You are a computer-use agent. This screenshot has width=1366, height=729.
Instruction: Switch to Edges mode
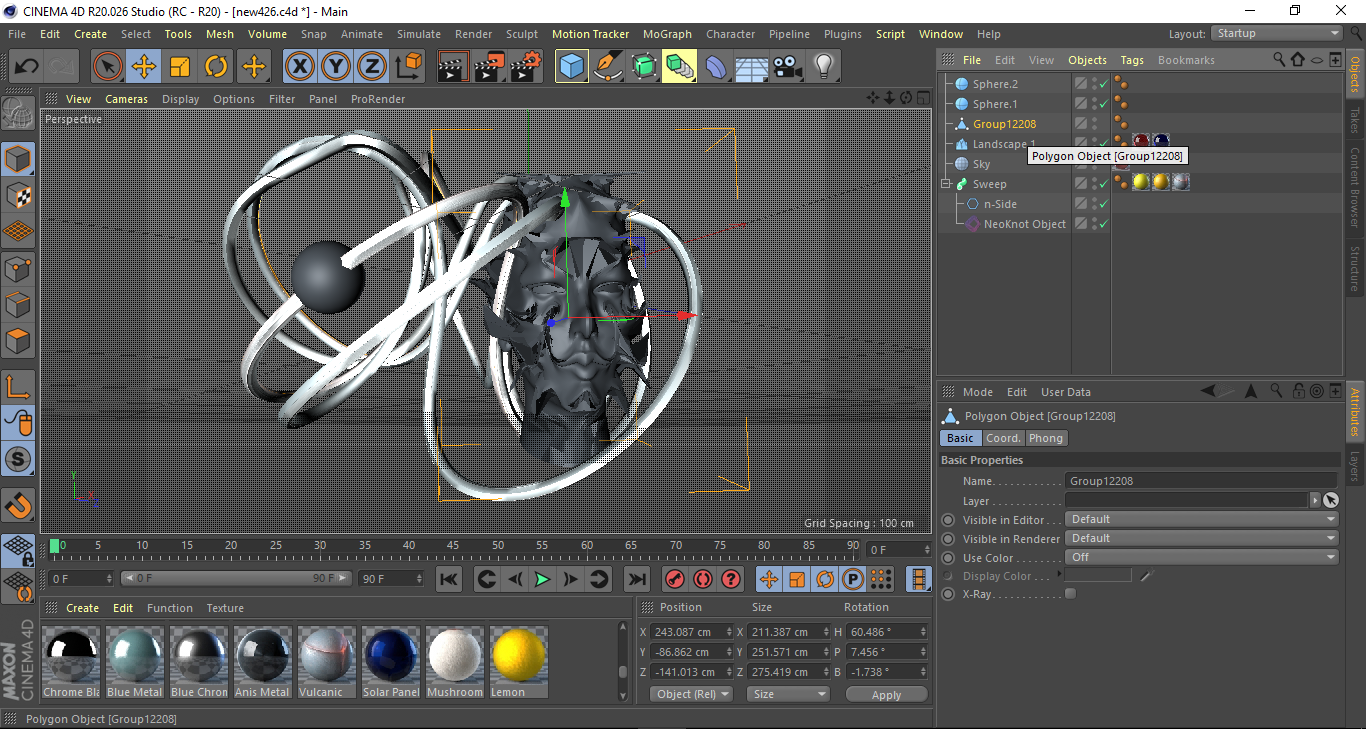(x=18, y=304)
